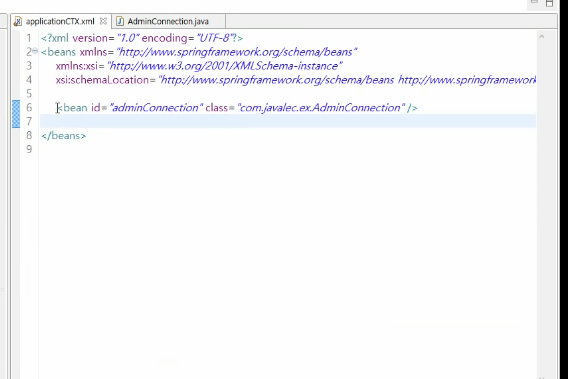Click the schema/beans xmlns URL on line 2
Viewport: 568px width, 379px height.
coord(237,52)
